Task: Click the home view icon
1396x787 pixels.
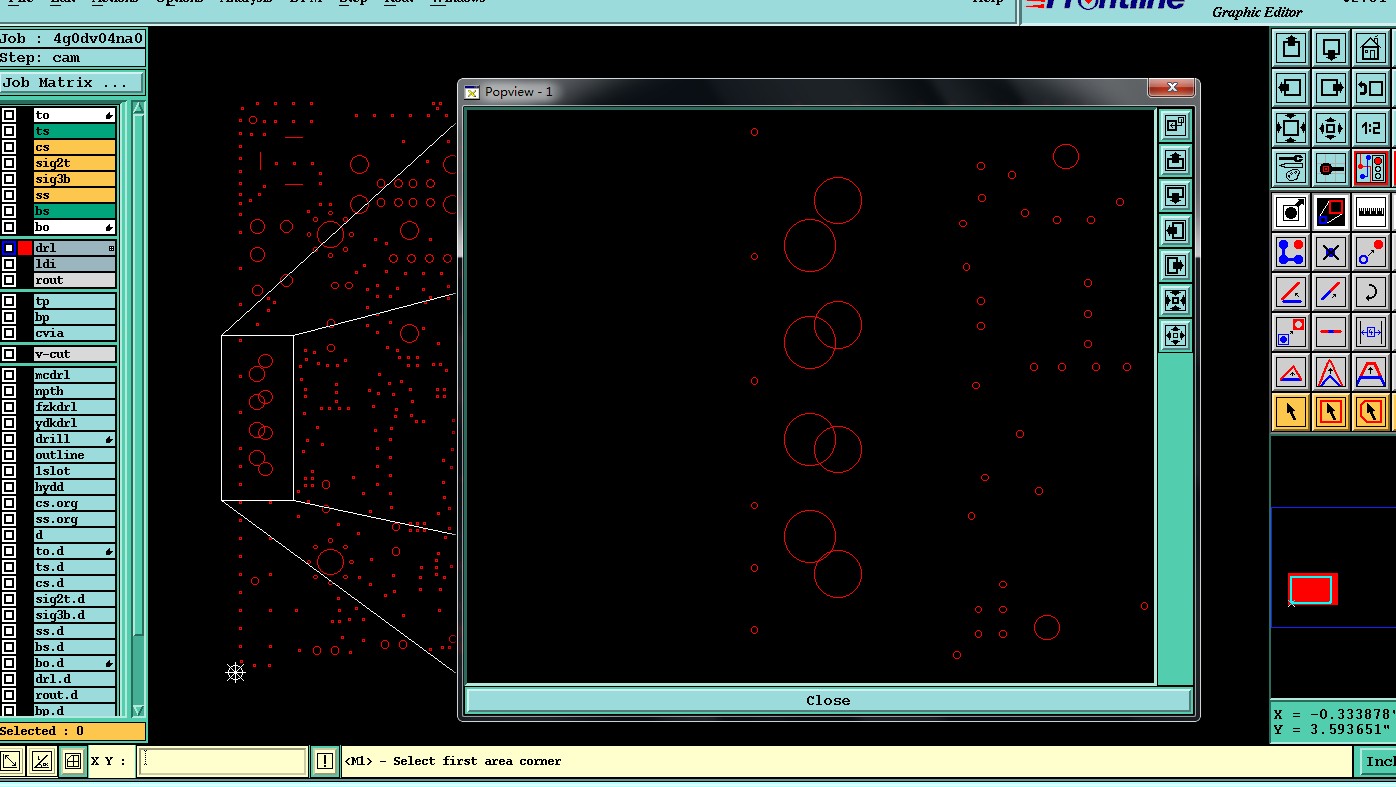Action: point(1371,48)
